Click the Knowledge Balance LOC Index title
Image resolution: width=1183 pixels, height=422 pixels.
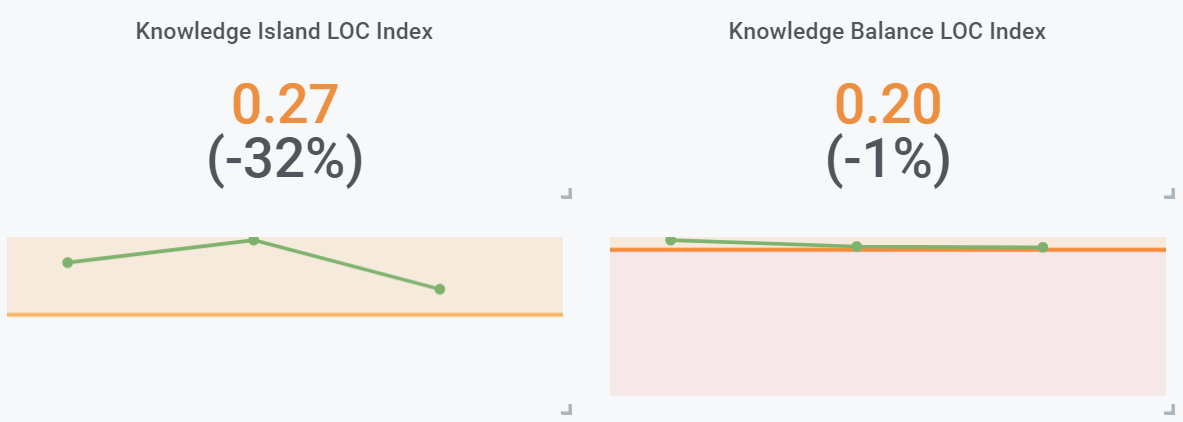(x=887, y=32)
